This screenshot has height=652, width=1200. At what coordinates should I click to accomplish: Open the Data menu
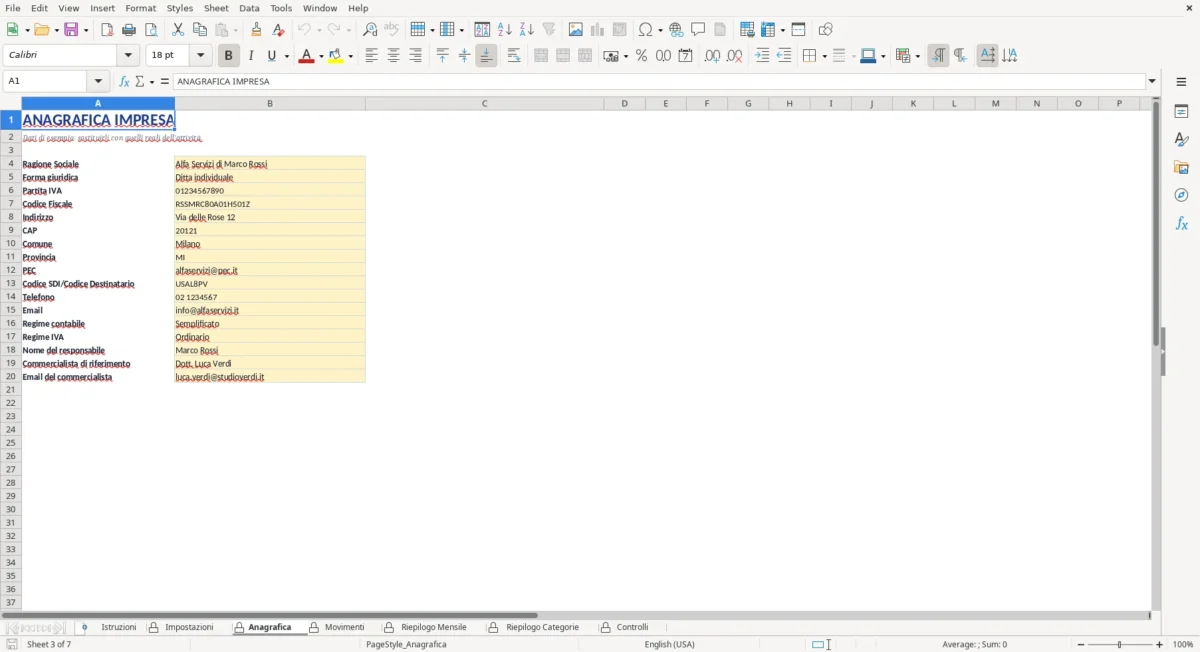point(249,8)
